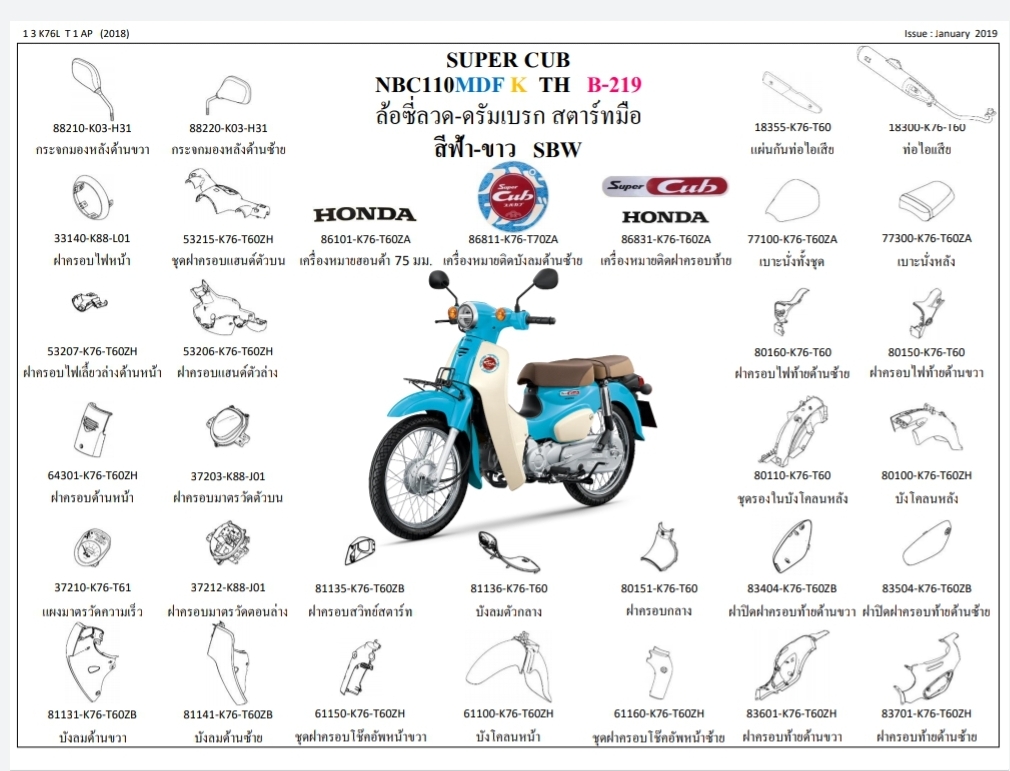Image resolution: width=1010 pixels, height=771 pixels.
Task: Click the right rearview mirror part image
Action: pos(92,86)
